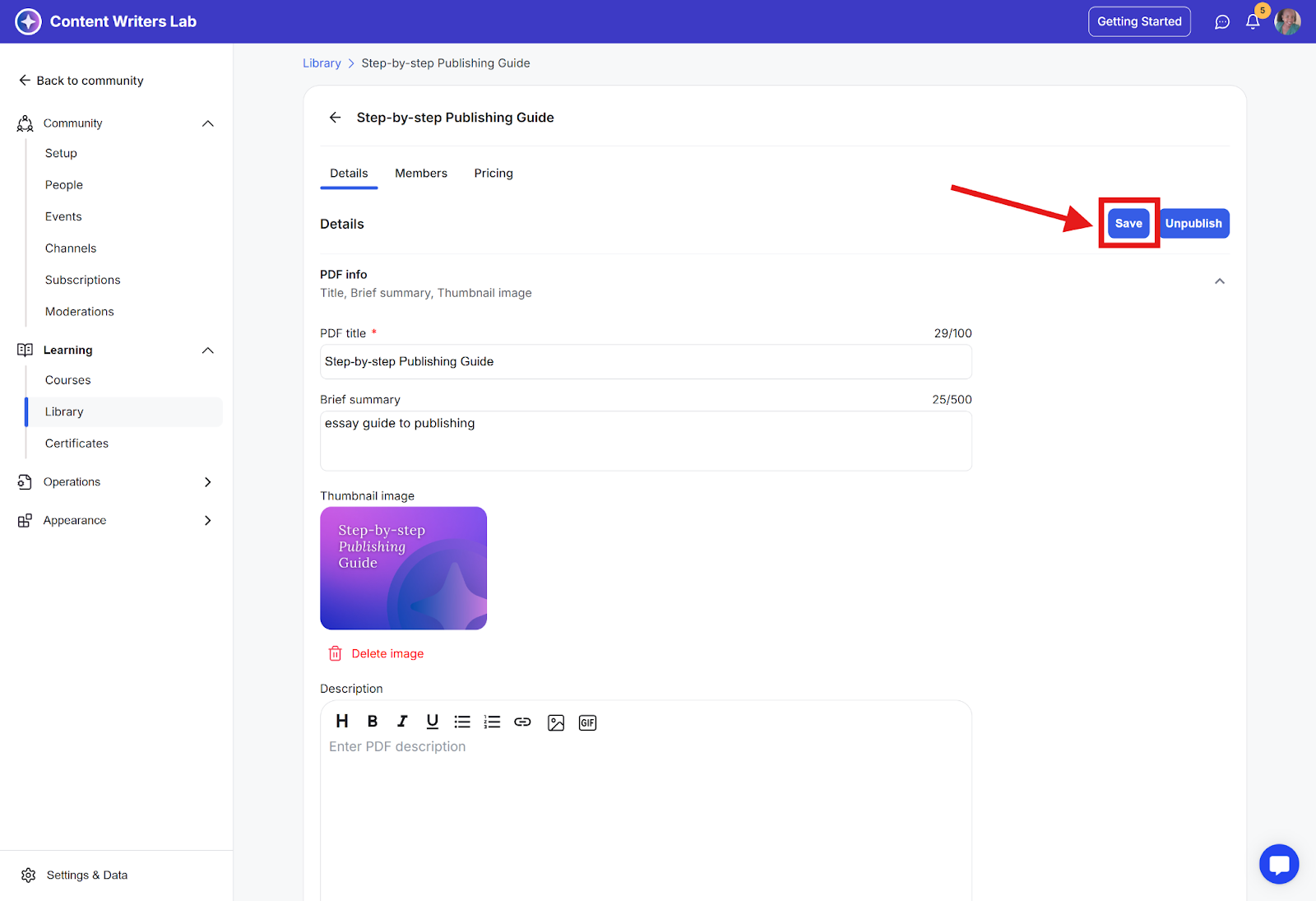Image resolution: width=1316 pixels, height=901 pixels.
Task: Click into the Brief summary text field
Action: pyautogui.click(x=646, y=441)
